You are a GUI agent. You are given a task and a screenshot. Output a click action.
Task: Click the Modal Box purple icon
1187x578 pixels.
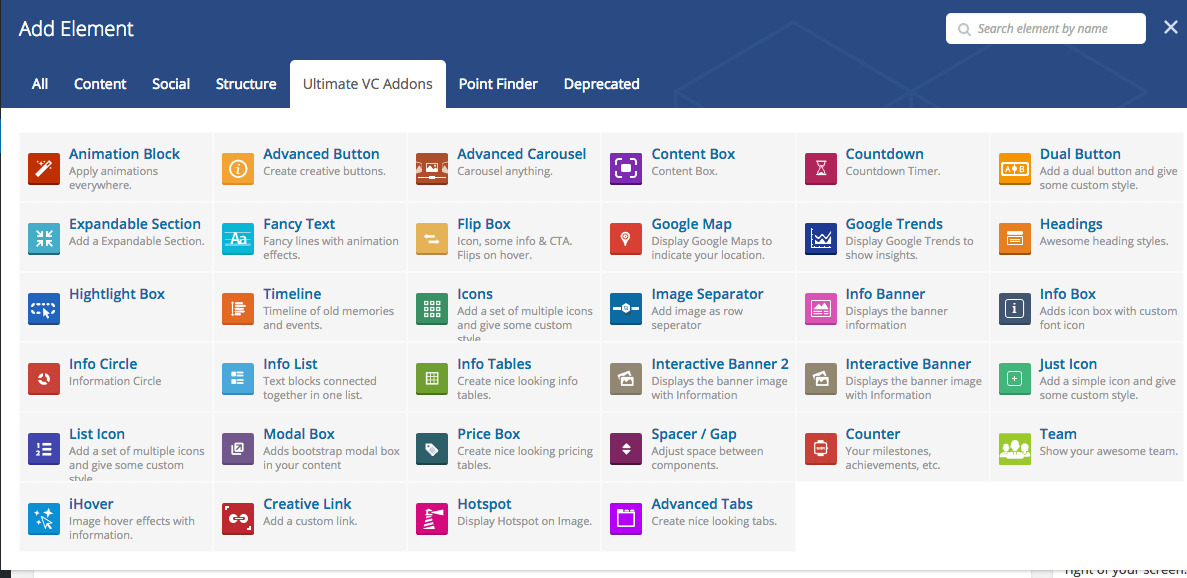click(238, 449)
